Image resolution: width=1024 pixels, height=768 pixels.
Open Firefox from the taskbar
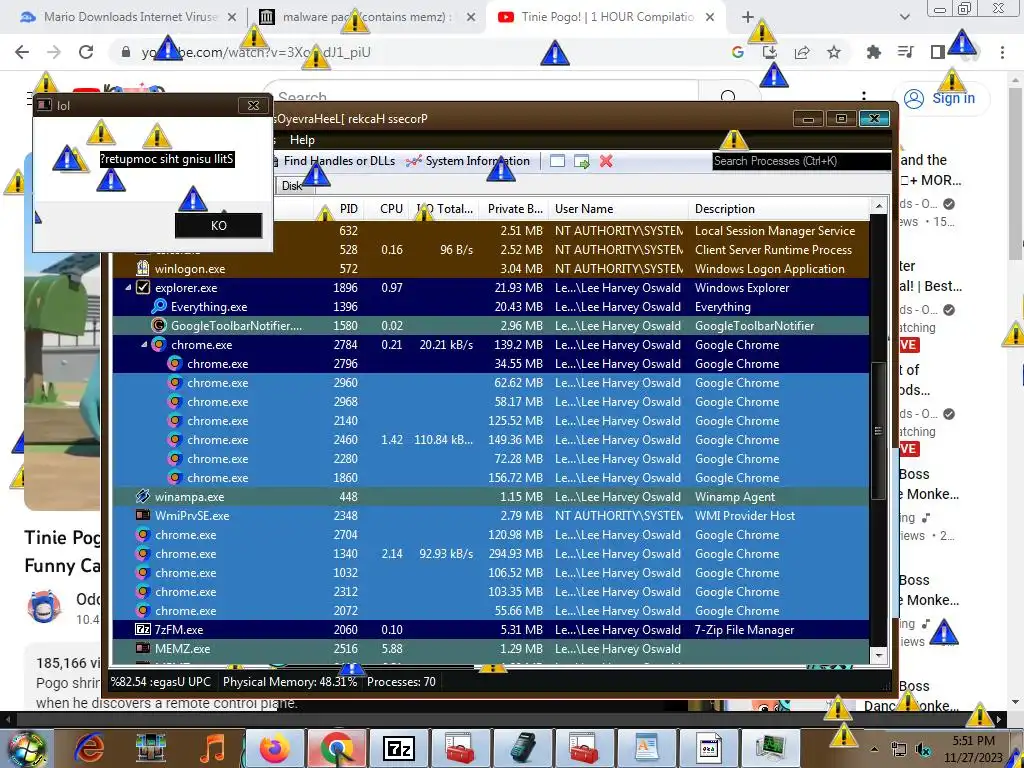[x=275, y=748]
